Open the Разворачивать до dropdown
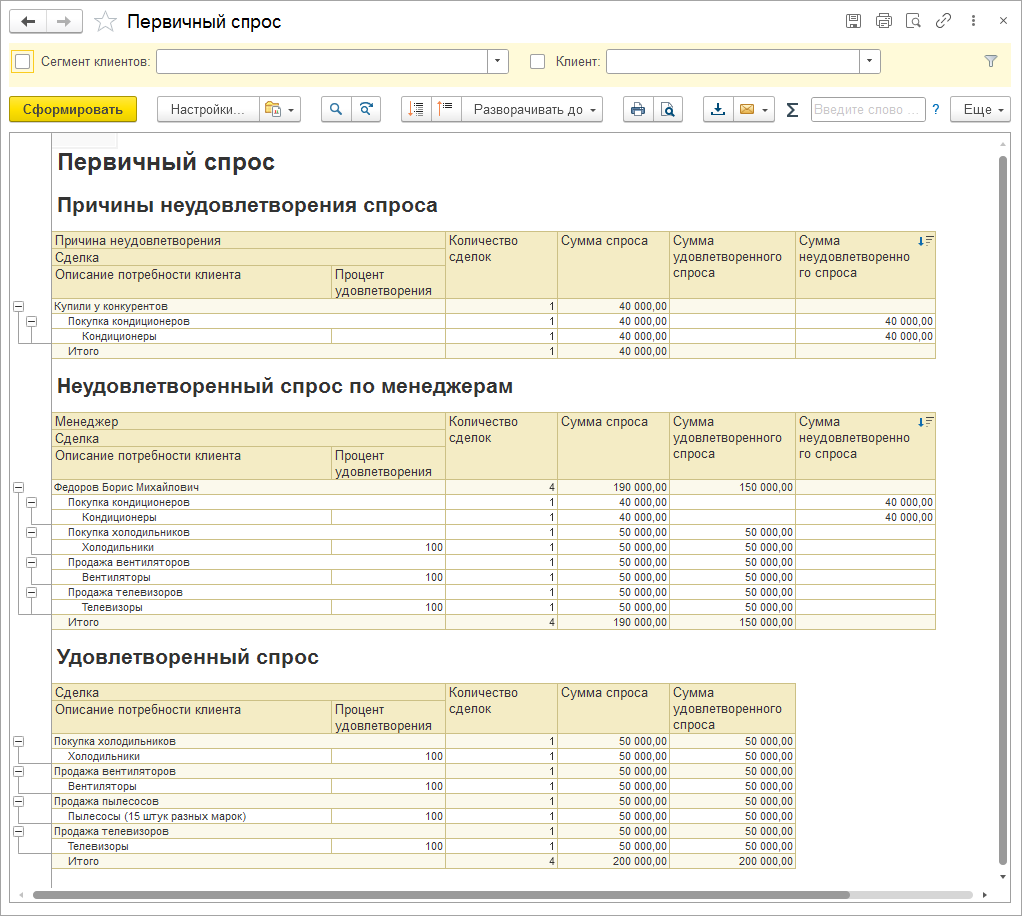Image resolution: width=1022 pixels, height=916 pixels. tap(532, 110)
